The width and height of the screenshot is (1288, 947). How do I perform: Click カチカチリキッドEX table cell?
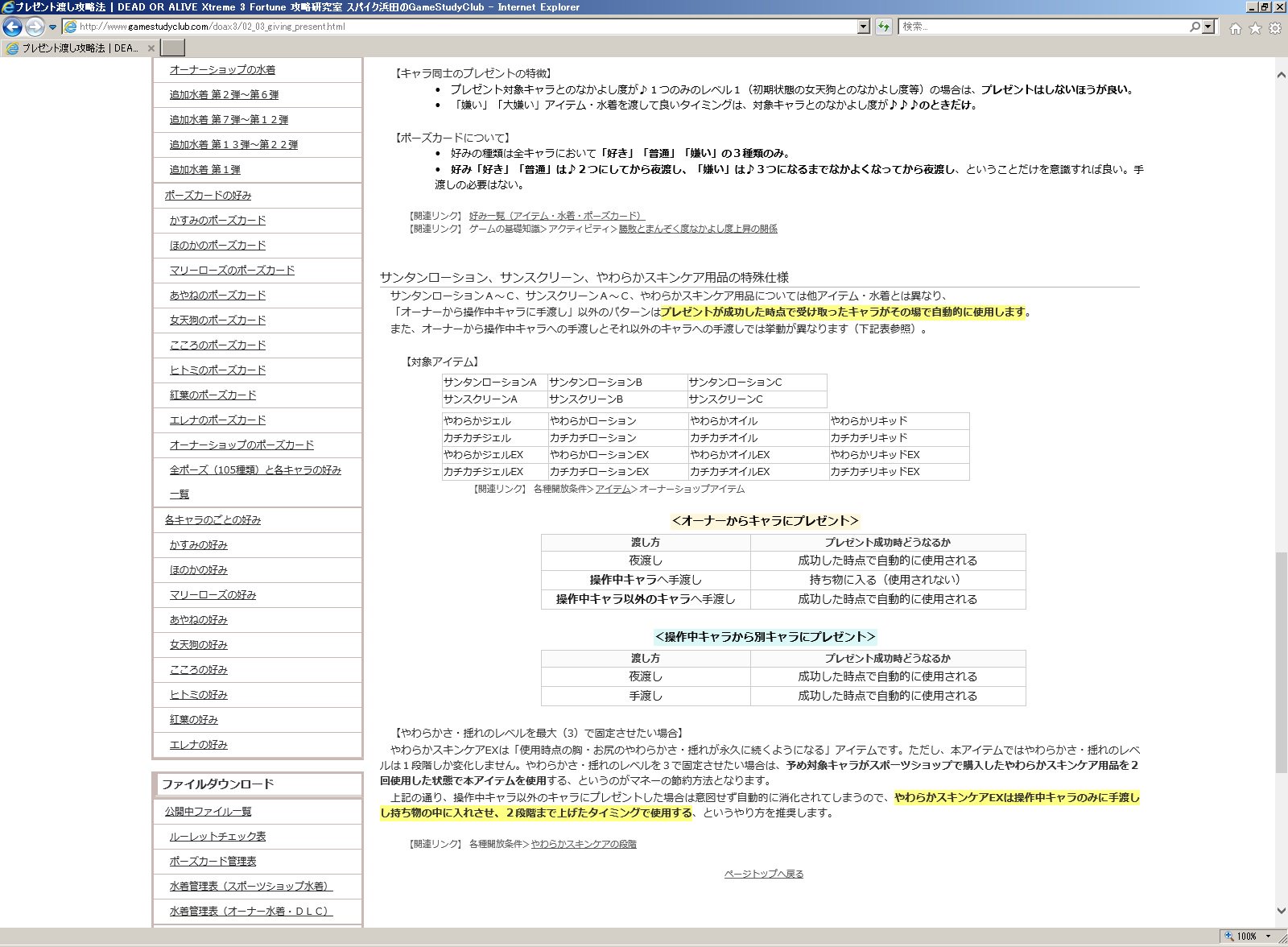(898, 472)
